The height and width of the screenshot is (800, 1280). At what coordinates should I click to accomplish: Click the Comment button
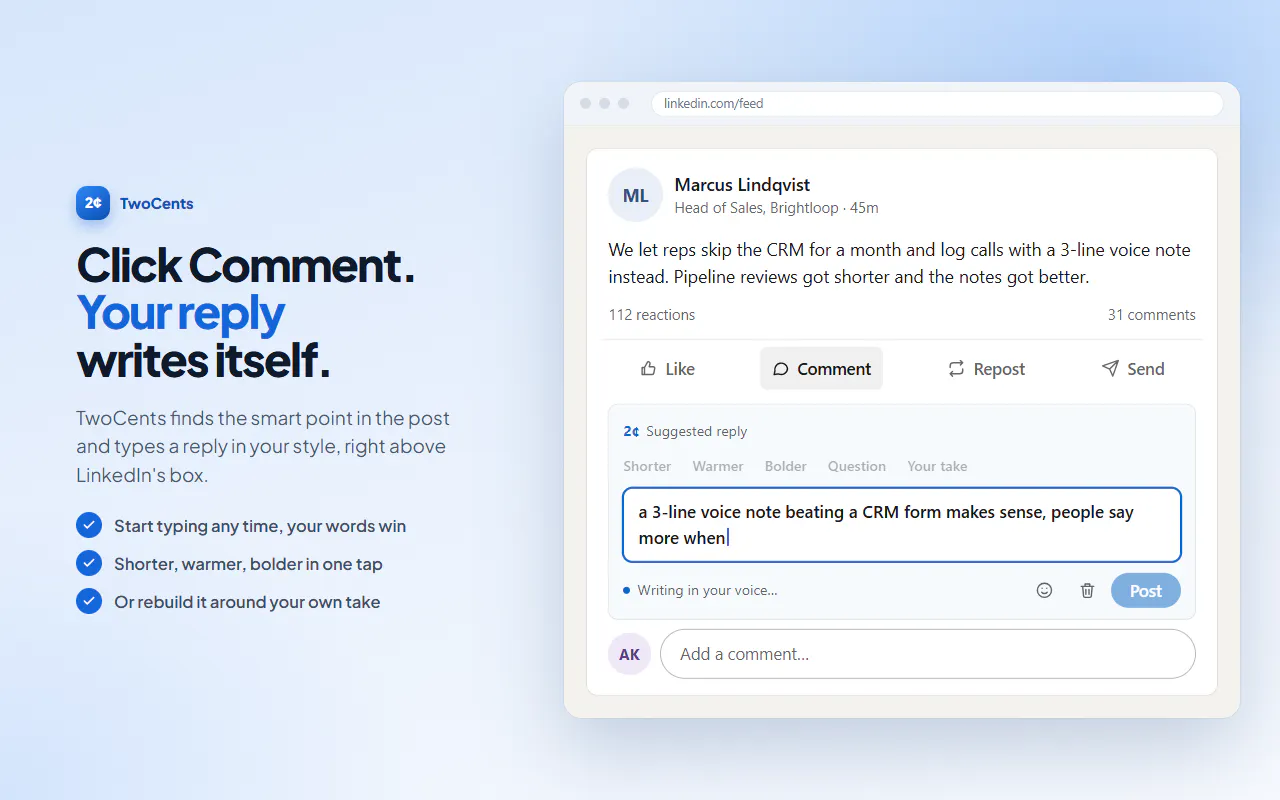pyautogui.click(x=821, y=369)
